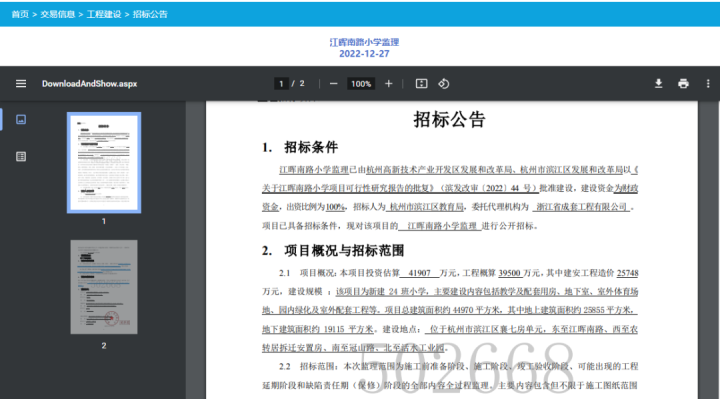Image resolution: width=720 pixels, height=399 pixels.
Task: Zoom out with the minus button
Action: pyautogui.click(x=334, y=84)
